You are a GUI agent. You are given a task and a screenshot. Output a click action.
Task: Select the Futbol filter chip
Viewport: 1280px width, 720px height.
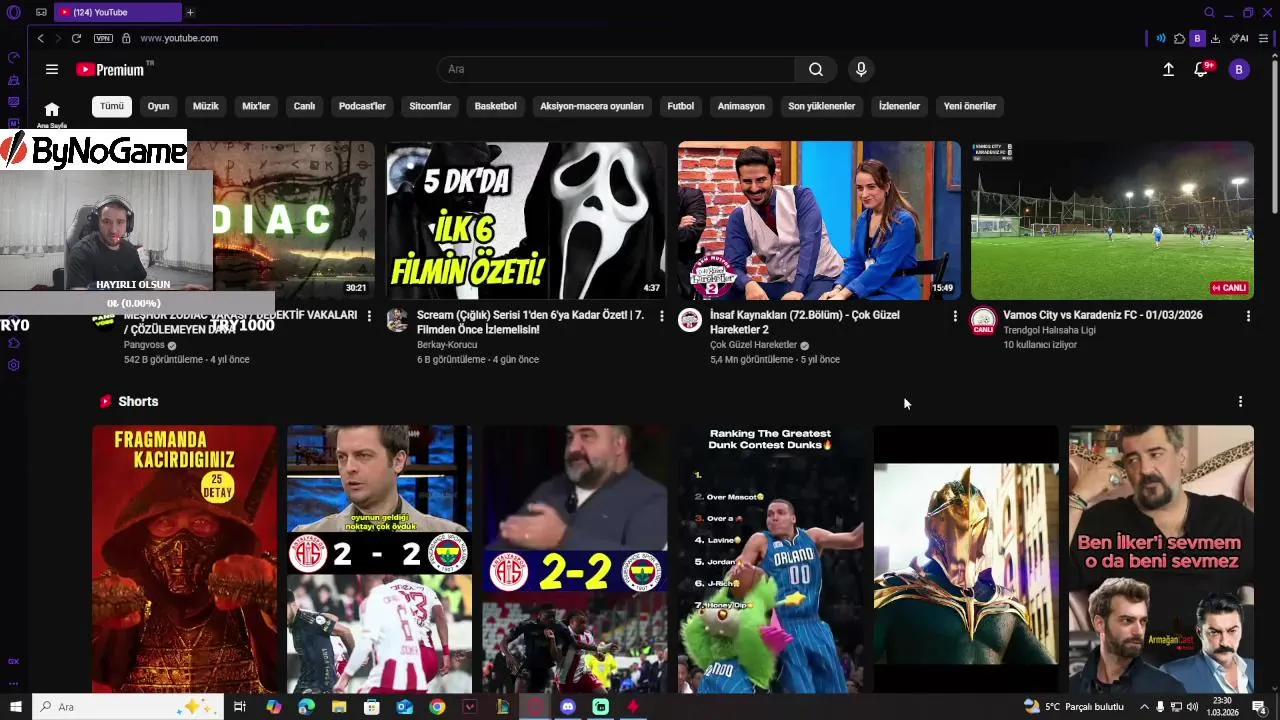tap(681, 106)
